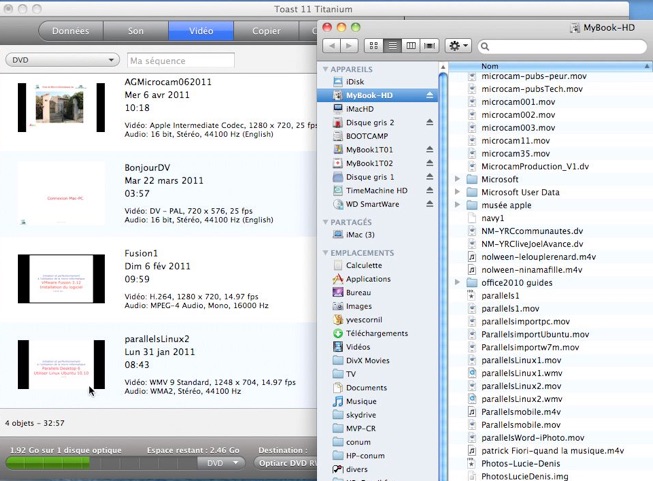
Task: Click the disc space usage progress bar
Action: click(102, 463)
